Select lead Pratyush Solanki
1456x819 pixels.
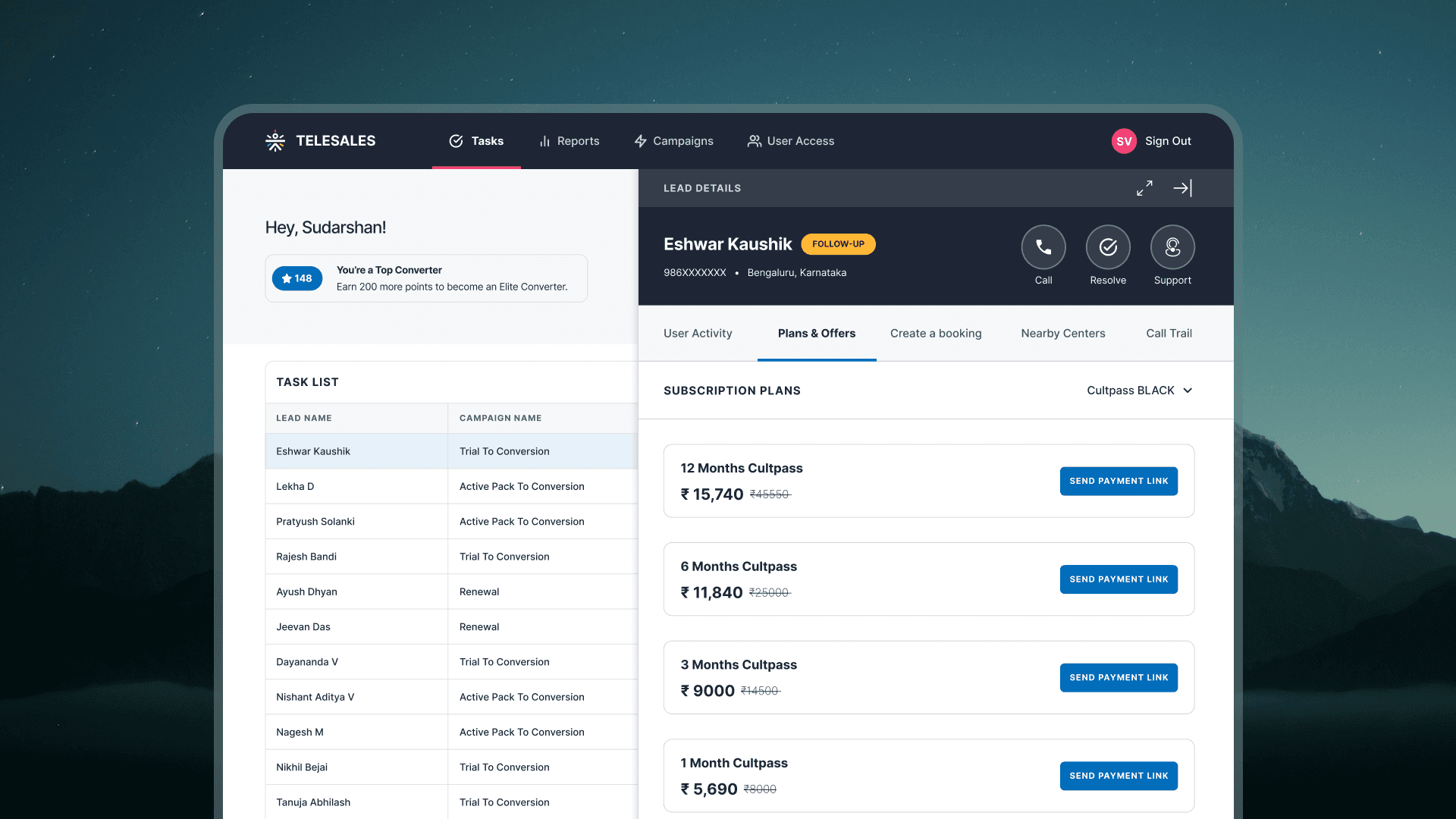coord(315,522)
